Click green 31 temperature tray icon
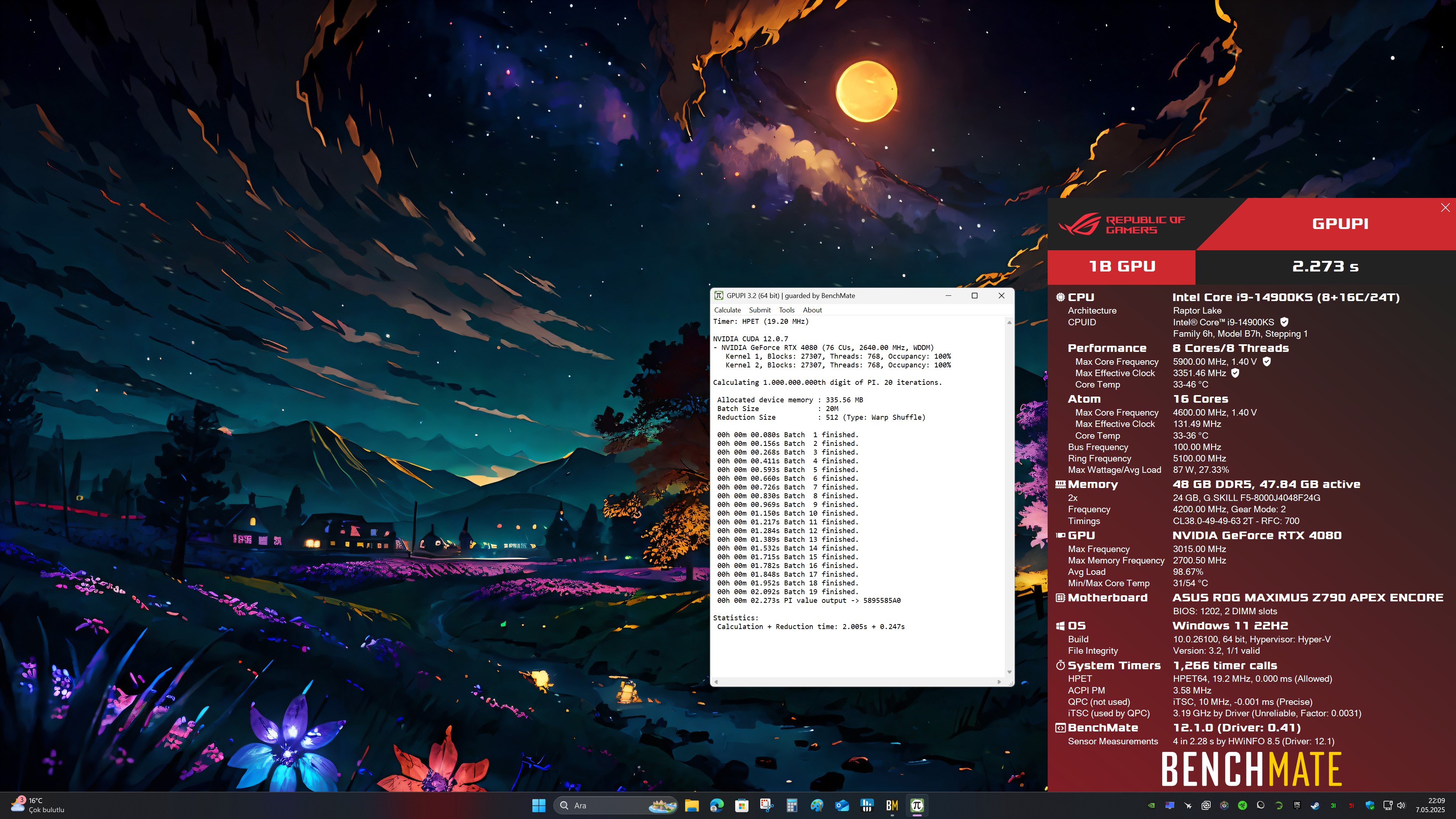 coord(1334,805)
